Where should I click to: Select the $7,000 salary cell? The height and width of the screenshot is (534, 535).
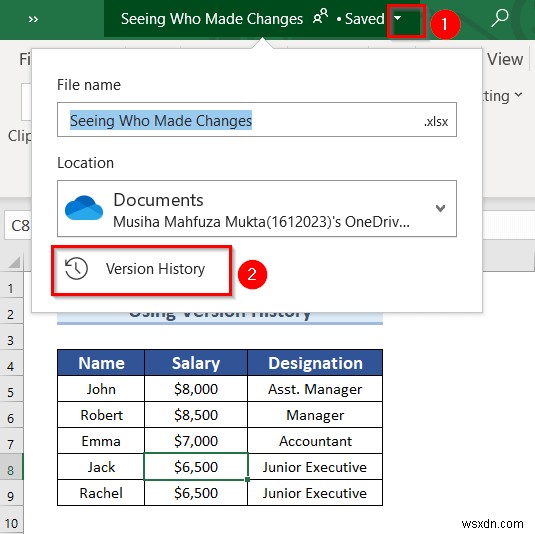click(x=196, y=441)
